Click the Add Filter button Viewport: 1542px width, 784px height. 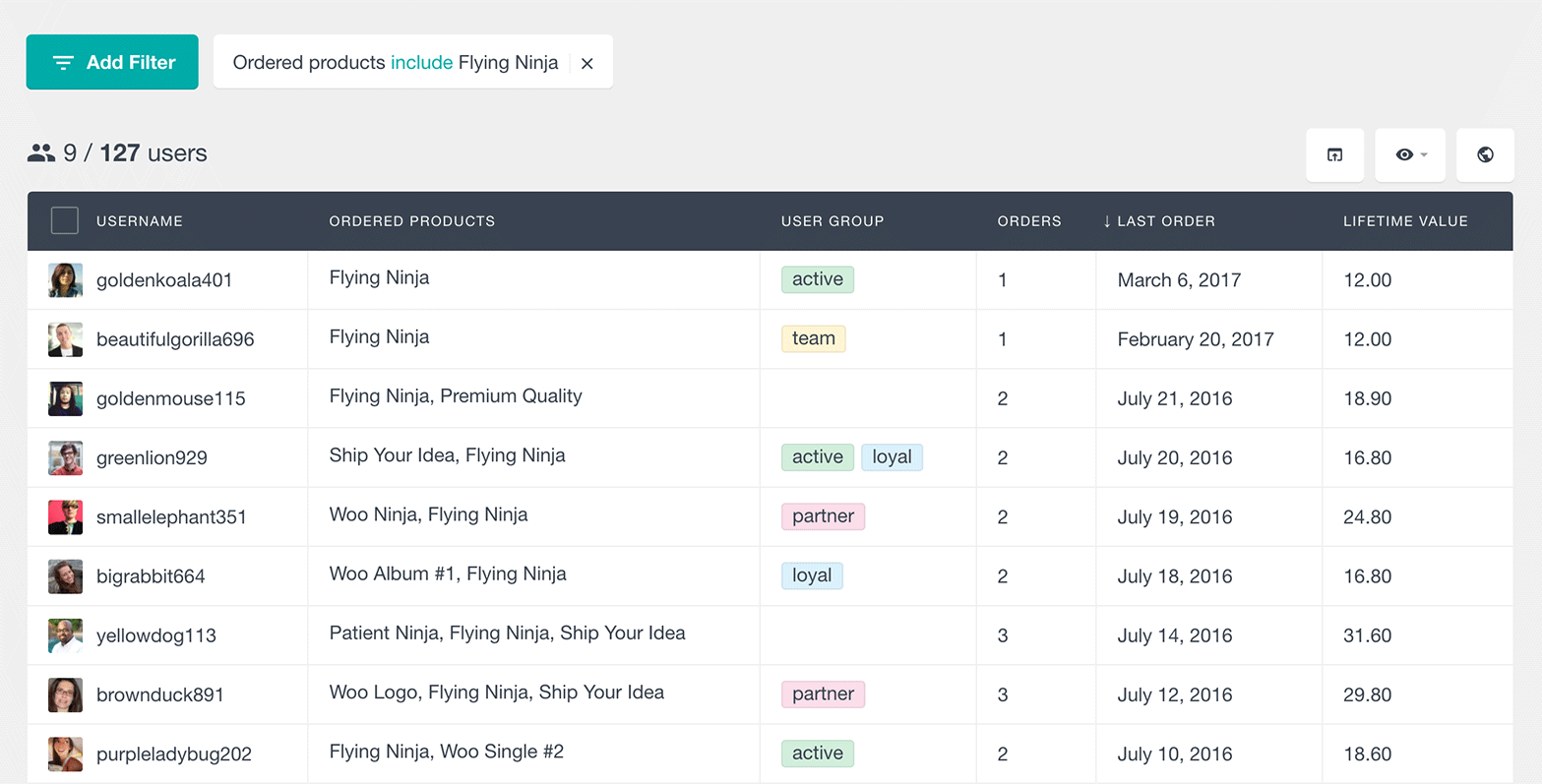pos(112,62)
